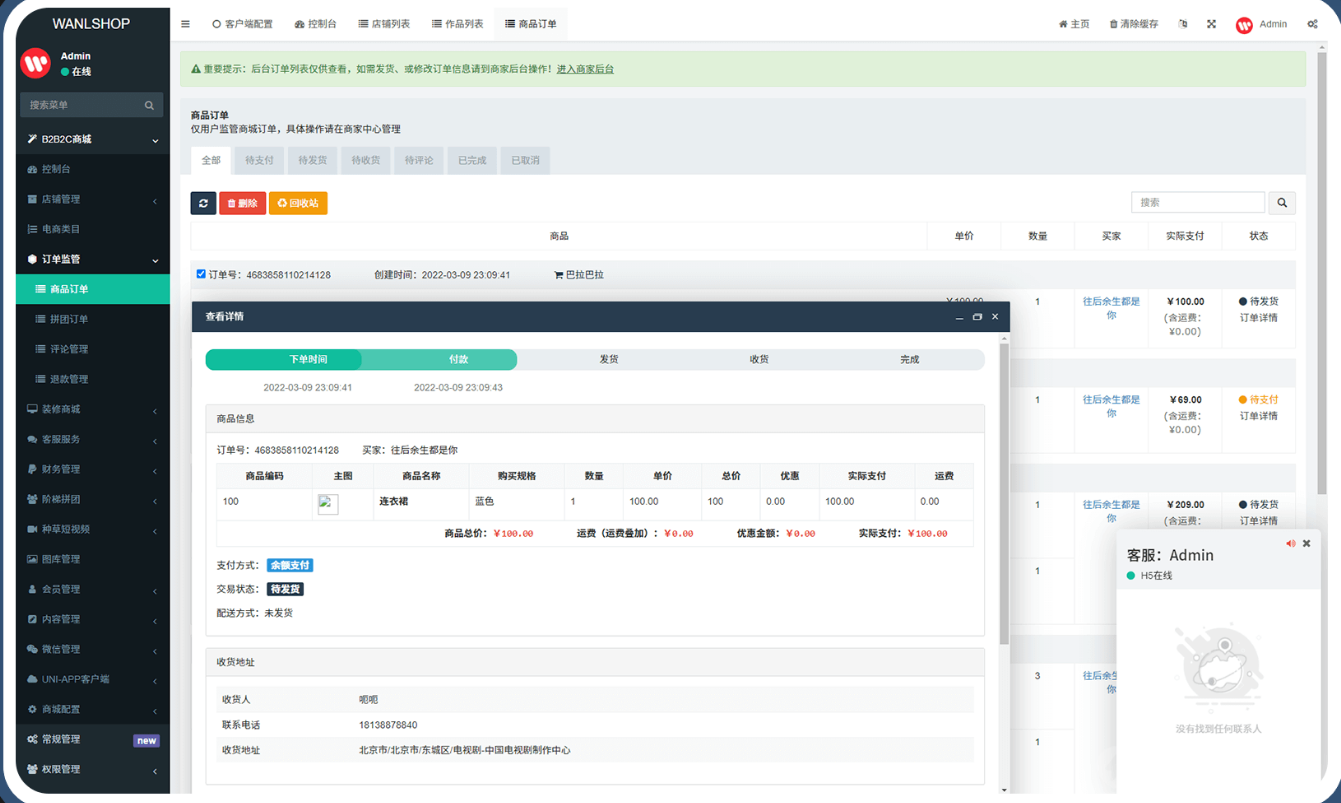Open 电商类目 in the sidebar
Screen dimensions: 1341x803
[93, 229]
